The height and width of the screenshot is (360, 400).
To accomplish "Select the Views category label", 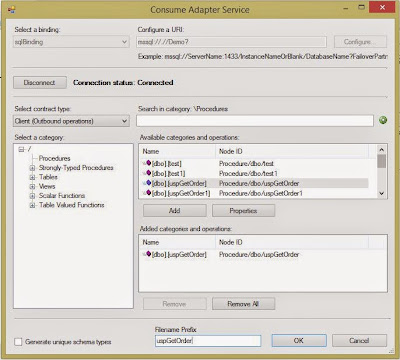I will [x=47, y=186].
